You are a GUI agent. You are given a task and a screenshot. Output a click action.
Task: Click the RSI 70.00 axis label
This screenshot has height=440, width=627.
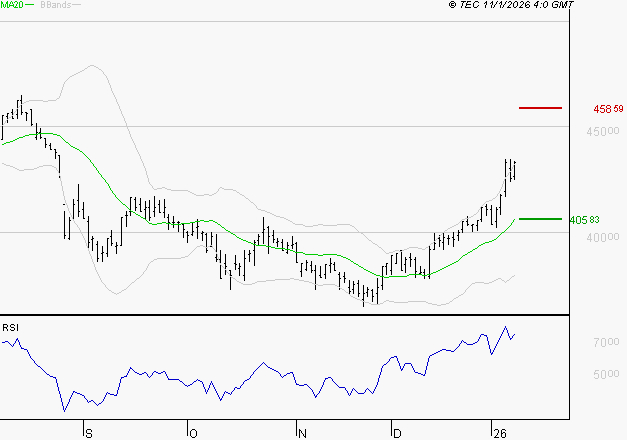pos(606,342)
